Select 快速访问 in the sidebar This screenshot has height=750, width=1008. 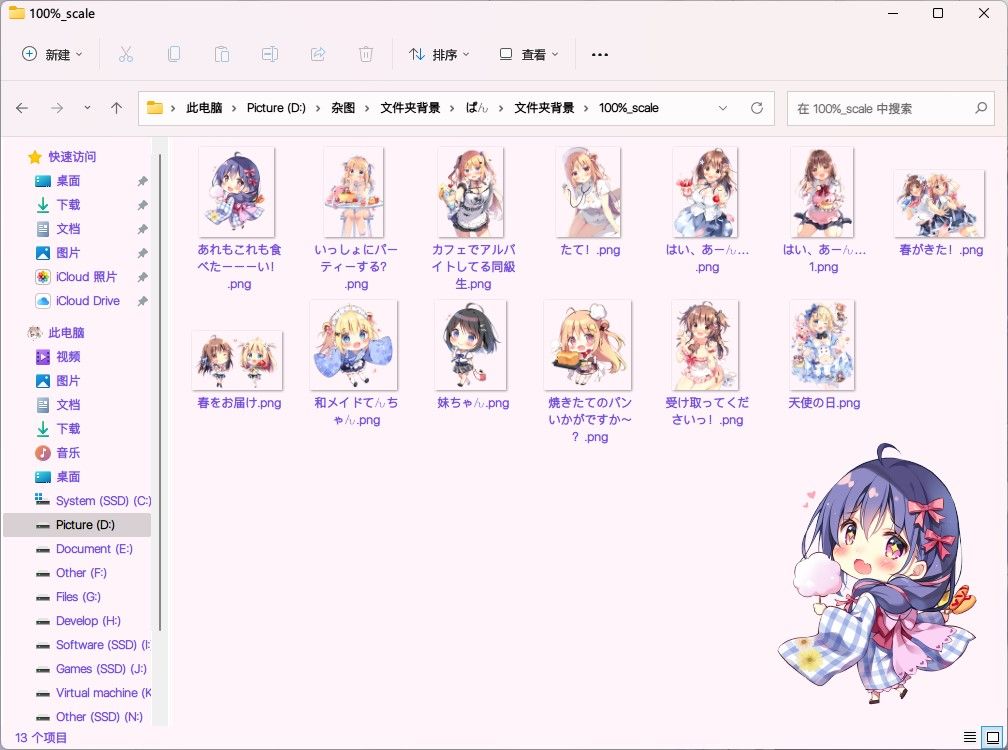point(72,157)
